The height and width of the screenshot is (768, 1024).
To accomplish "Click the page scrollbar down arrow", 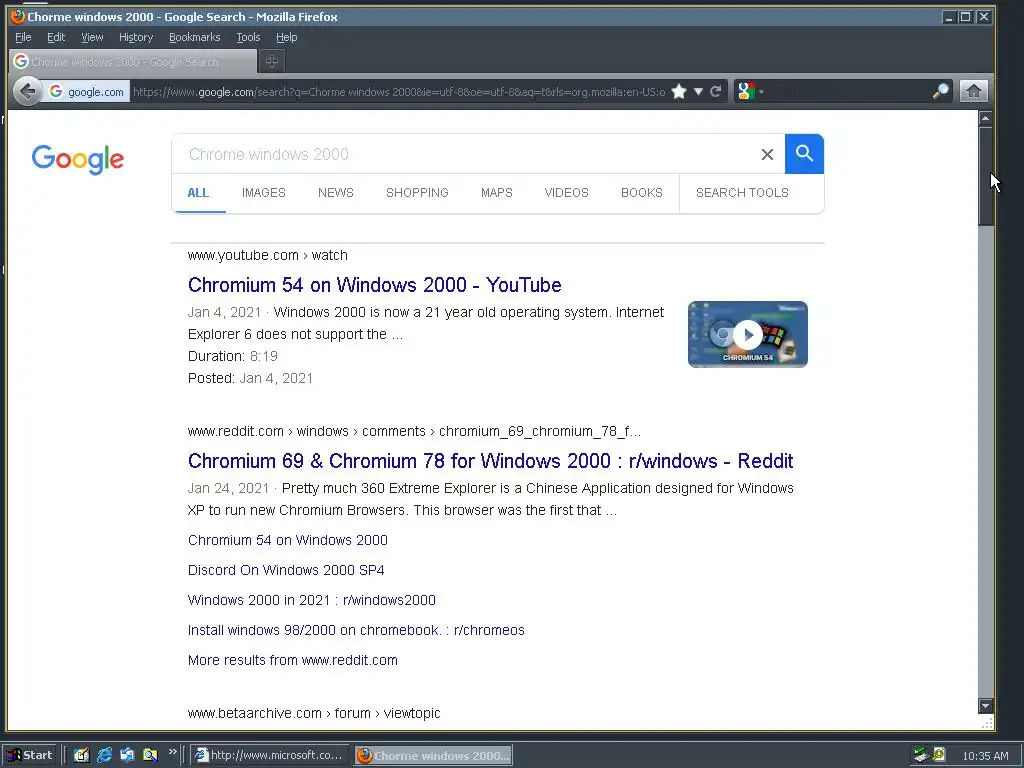I will click(985, 706).
